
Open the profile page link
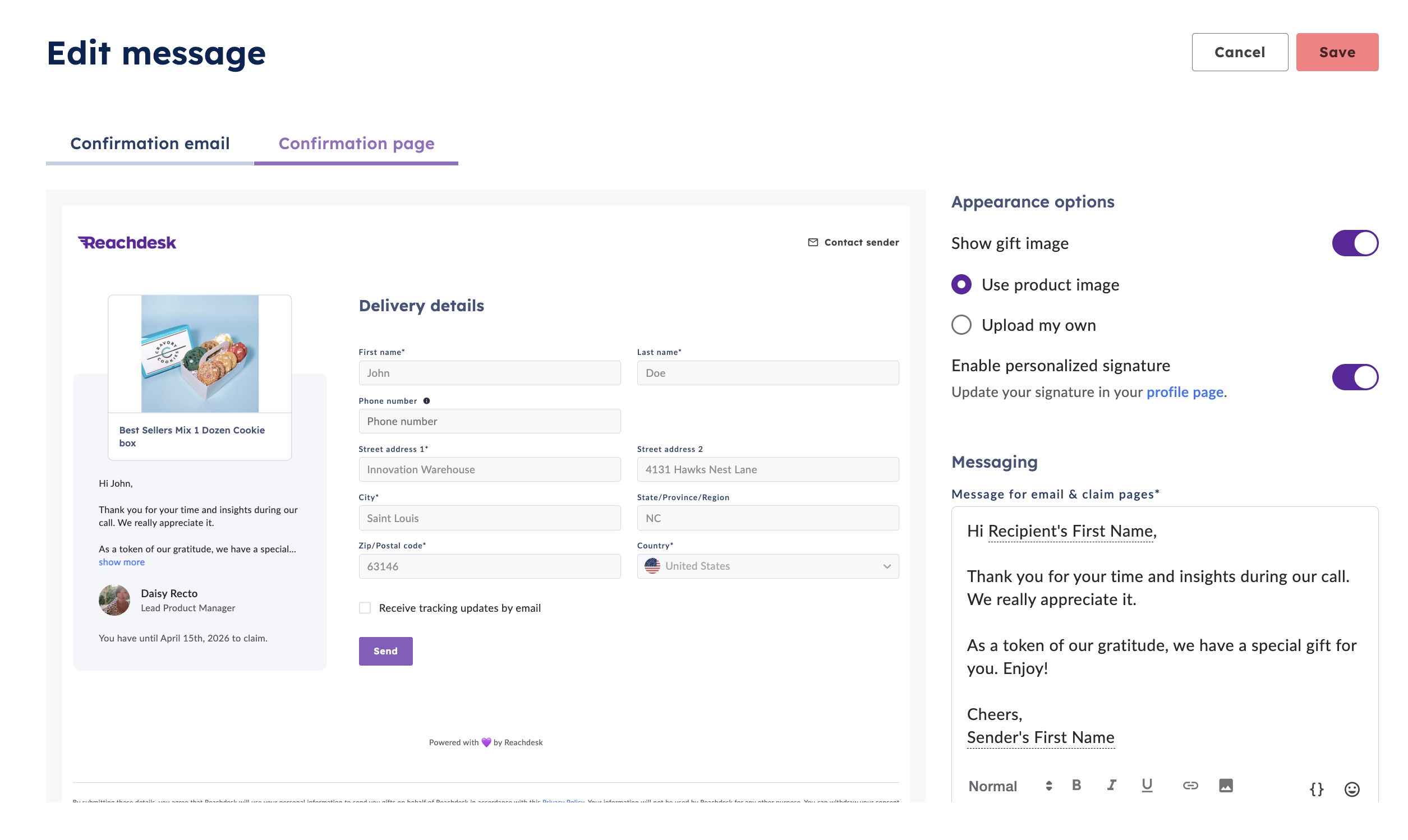1184,393
